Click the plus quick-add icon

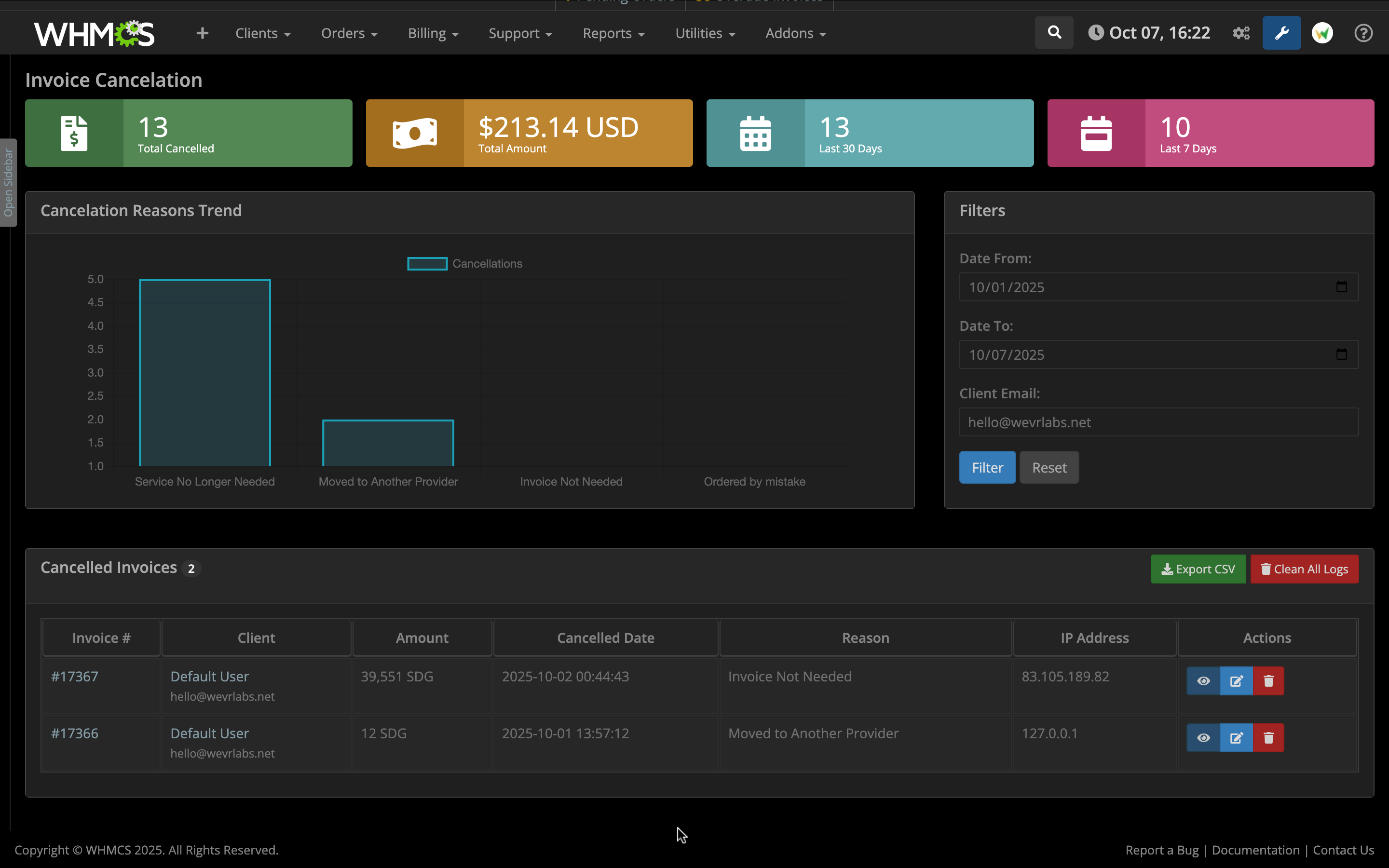202,33
